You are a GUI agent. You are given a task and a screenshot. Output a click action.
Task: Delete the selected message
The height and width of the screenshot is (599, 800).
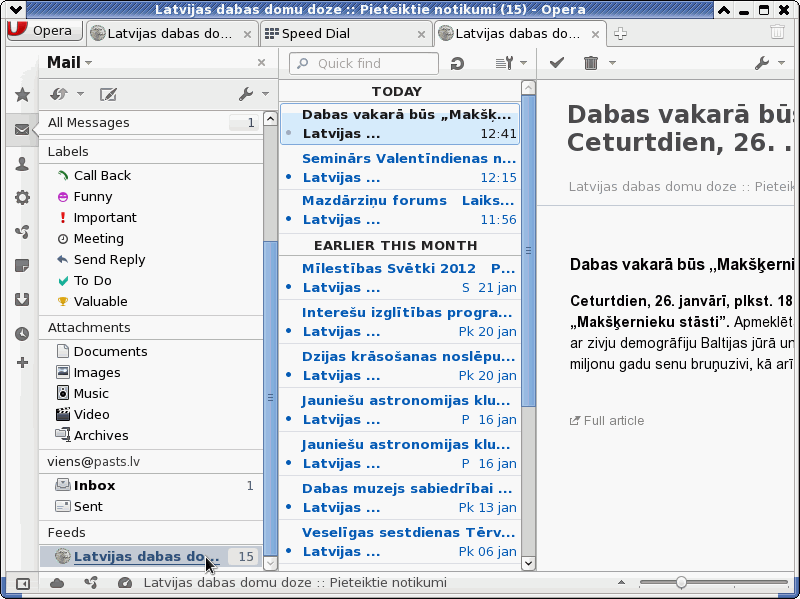point(591,63)
